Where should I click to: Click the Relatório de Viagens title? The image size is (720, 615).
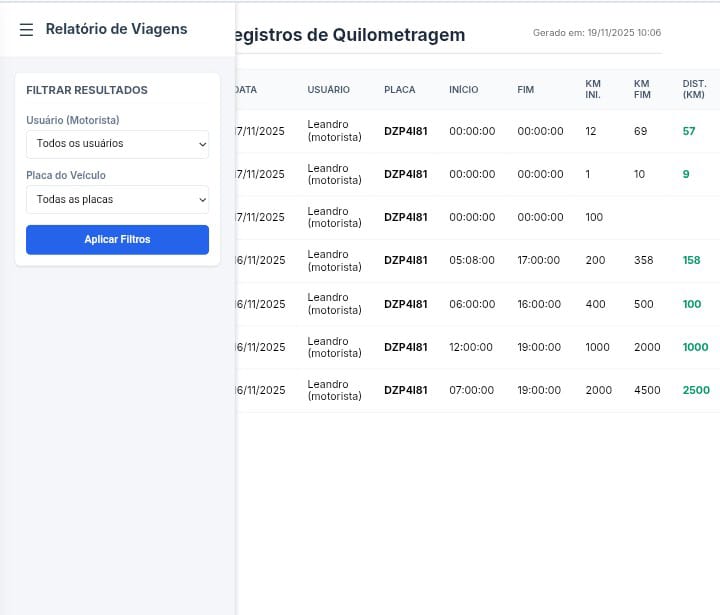coord(116,29)
